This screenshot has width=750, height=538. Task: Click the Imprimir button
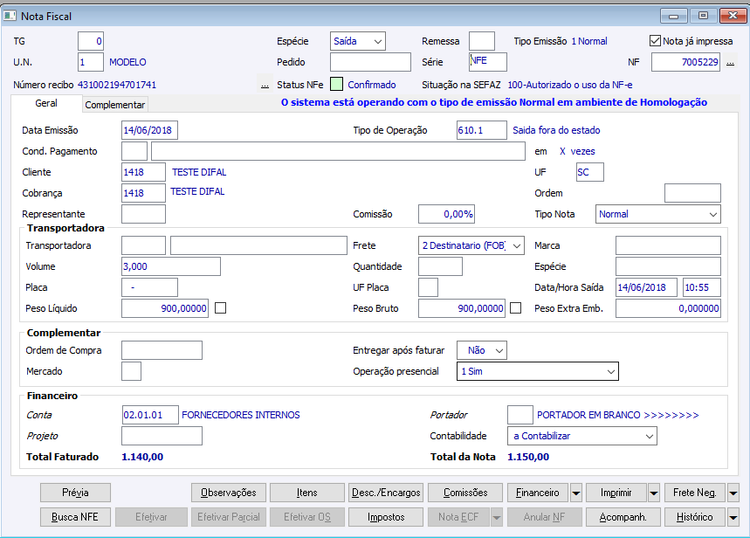[616, 493]
